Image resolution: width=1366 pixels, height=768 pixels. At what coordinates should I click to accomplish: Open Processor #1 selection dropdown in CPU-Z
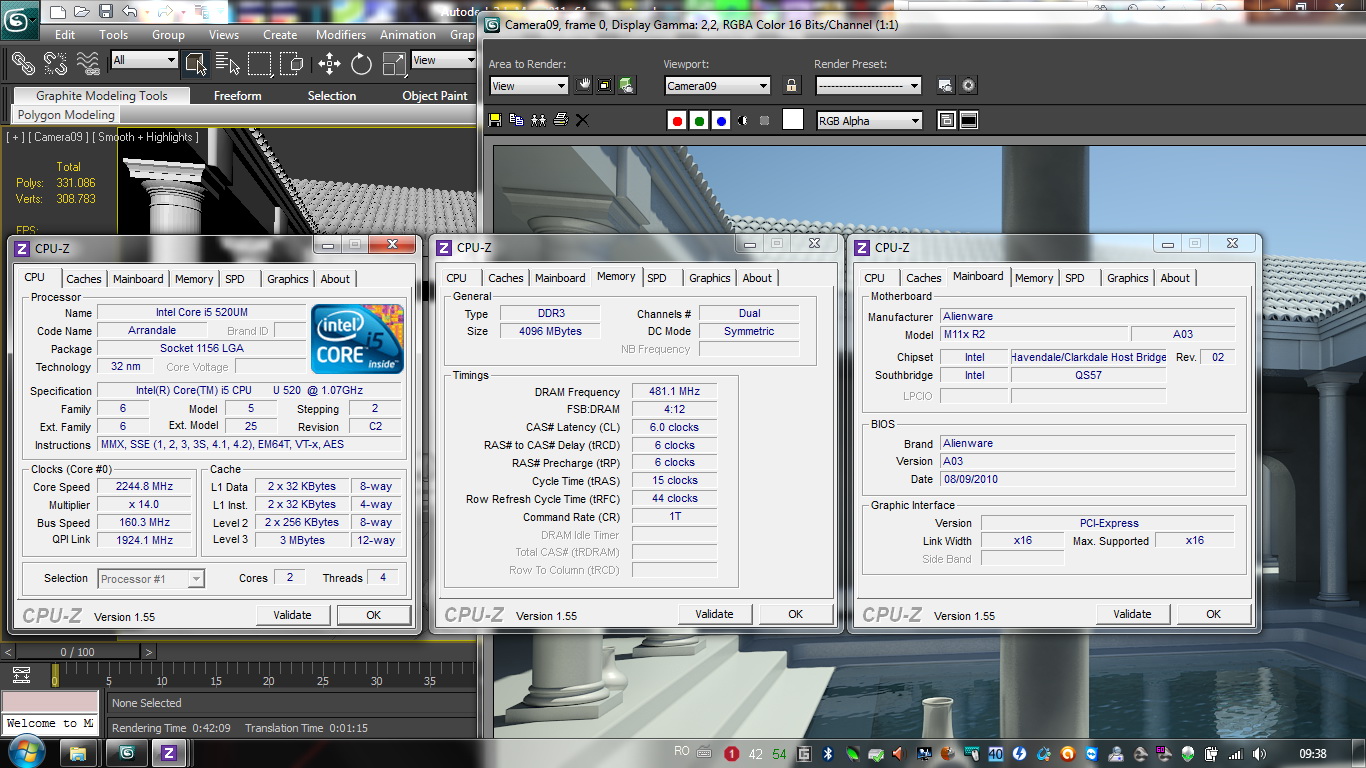[151, 579]
